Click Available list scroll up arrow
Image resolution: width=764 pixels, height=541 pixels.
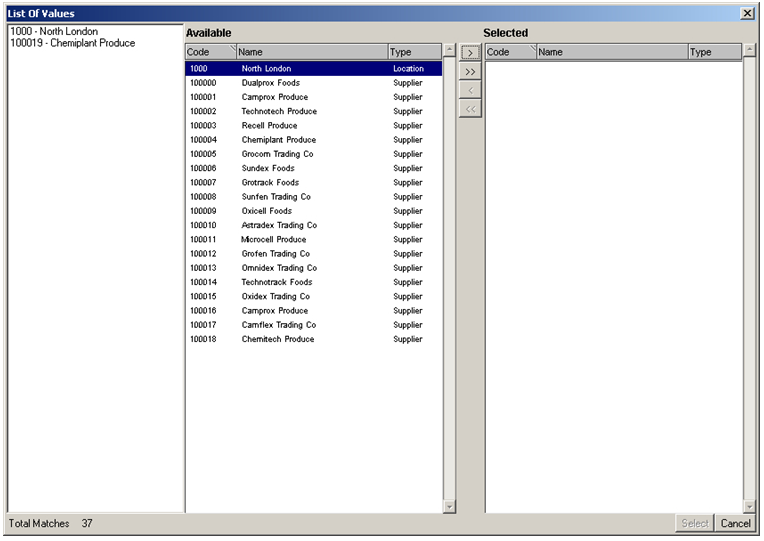click(449, 50)
